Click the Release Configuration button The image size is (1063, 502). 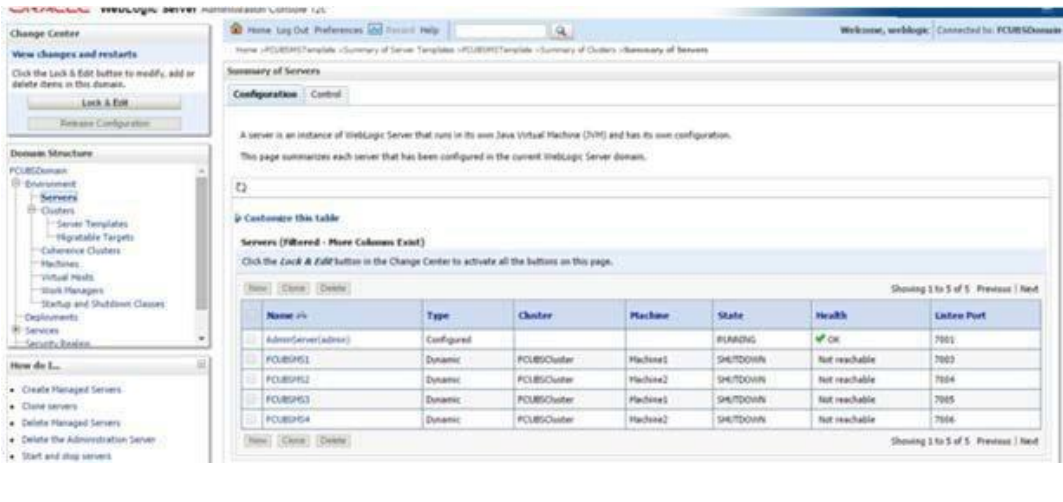pyautogui.click(x=104, y=123)
